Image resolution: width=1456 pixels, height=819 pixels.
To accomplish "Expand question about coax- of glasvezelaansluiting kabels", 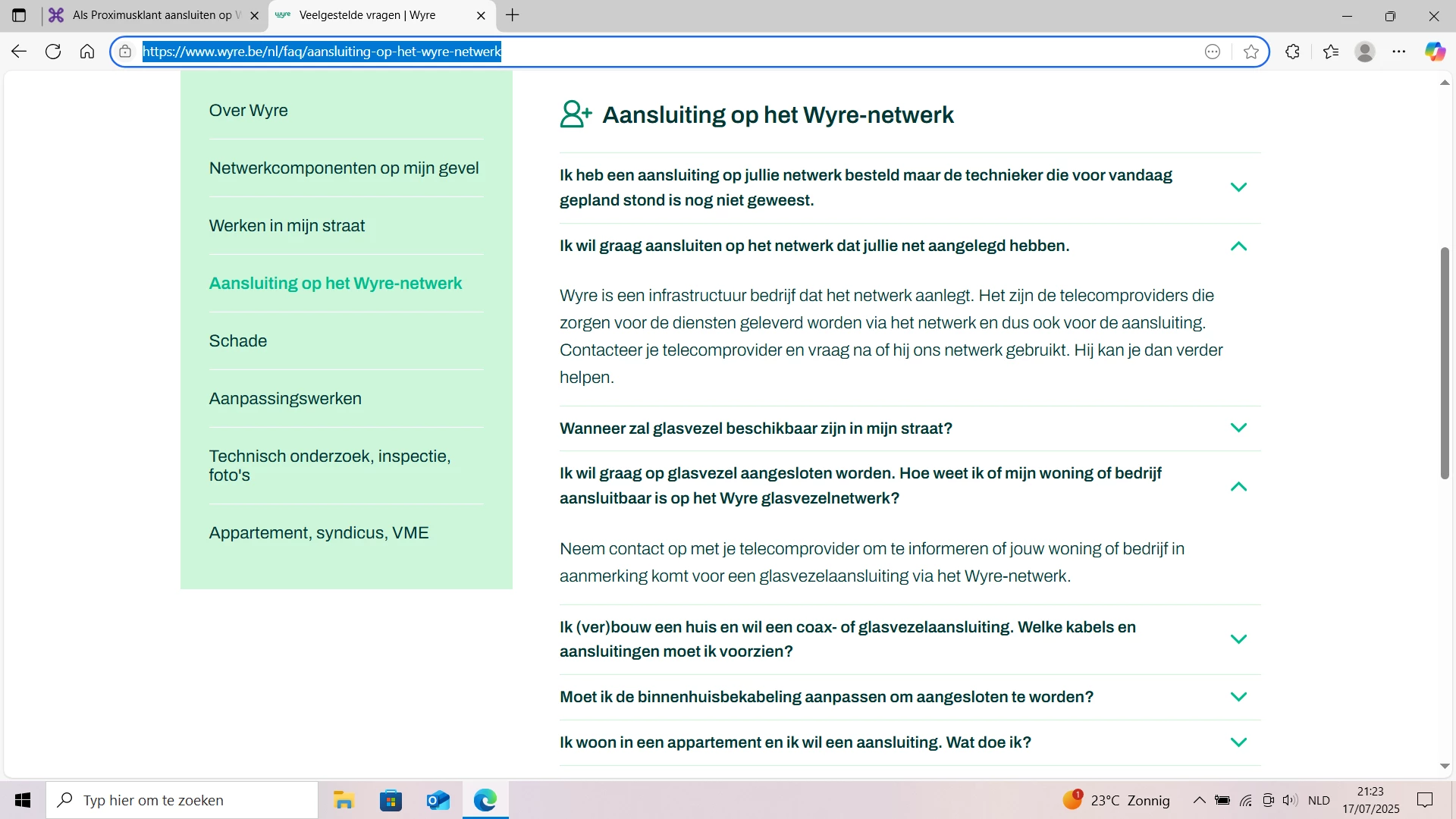I will tap(1238, 639).
